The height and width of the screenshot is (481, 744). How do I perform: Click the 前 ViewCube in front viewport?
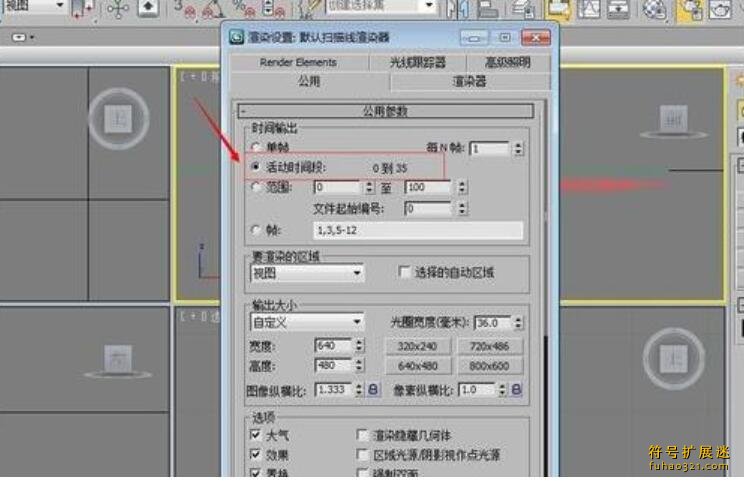coord(673,119)
